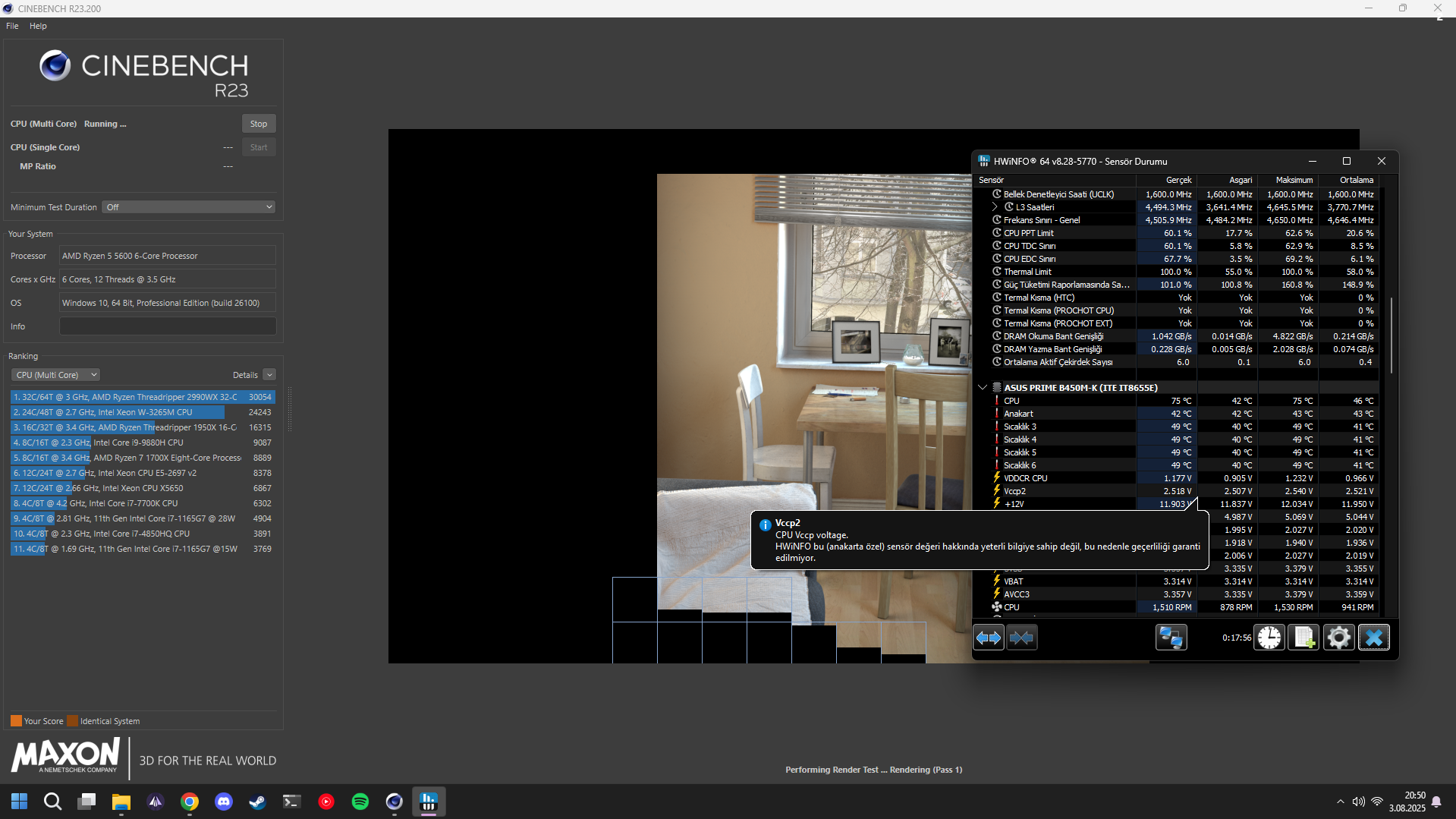Open Task View on the taskbar

click(x=86, y=802)
